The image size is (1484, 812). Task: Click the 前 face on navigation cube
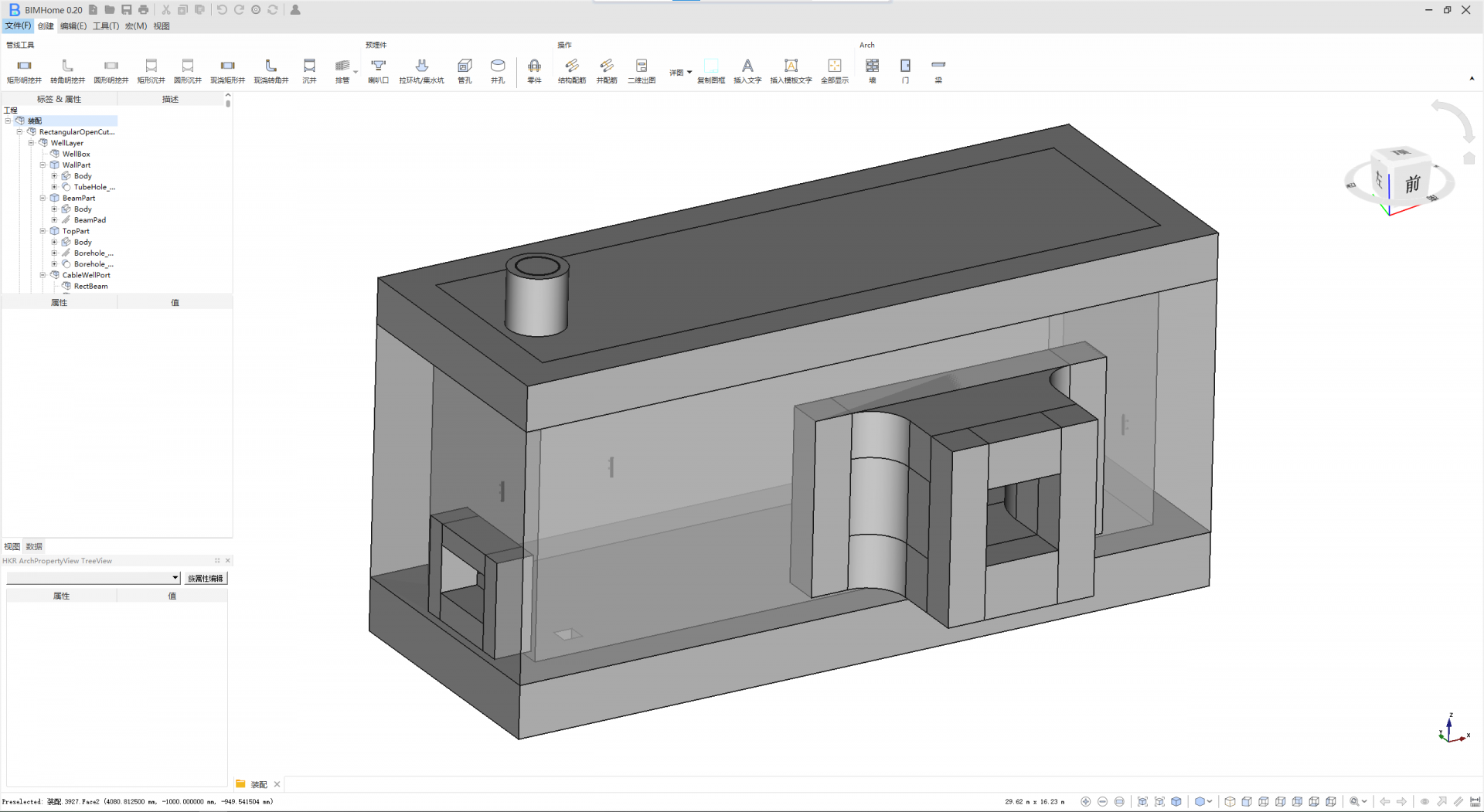tap(1412, 184)
